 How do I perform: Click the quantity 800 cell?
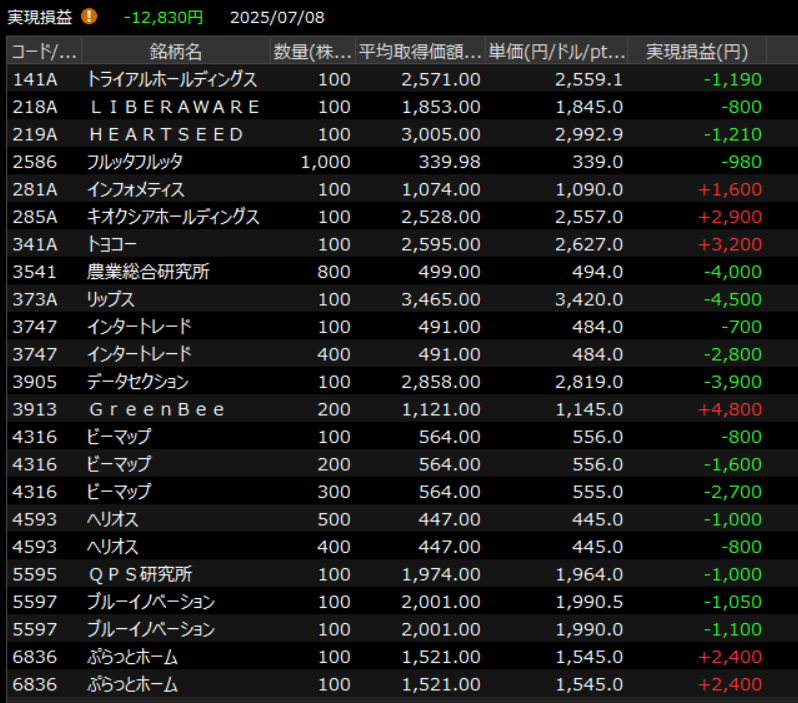coord(334,271)
